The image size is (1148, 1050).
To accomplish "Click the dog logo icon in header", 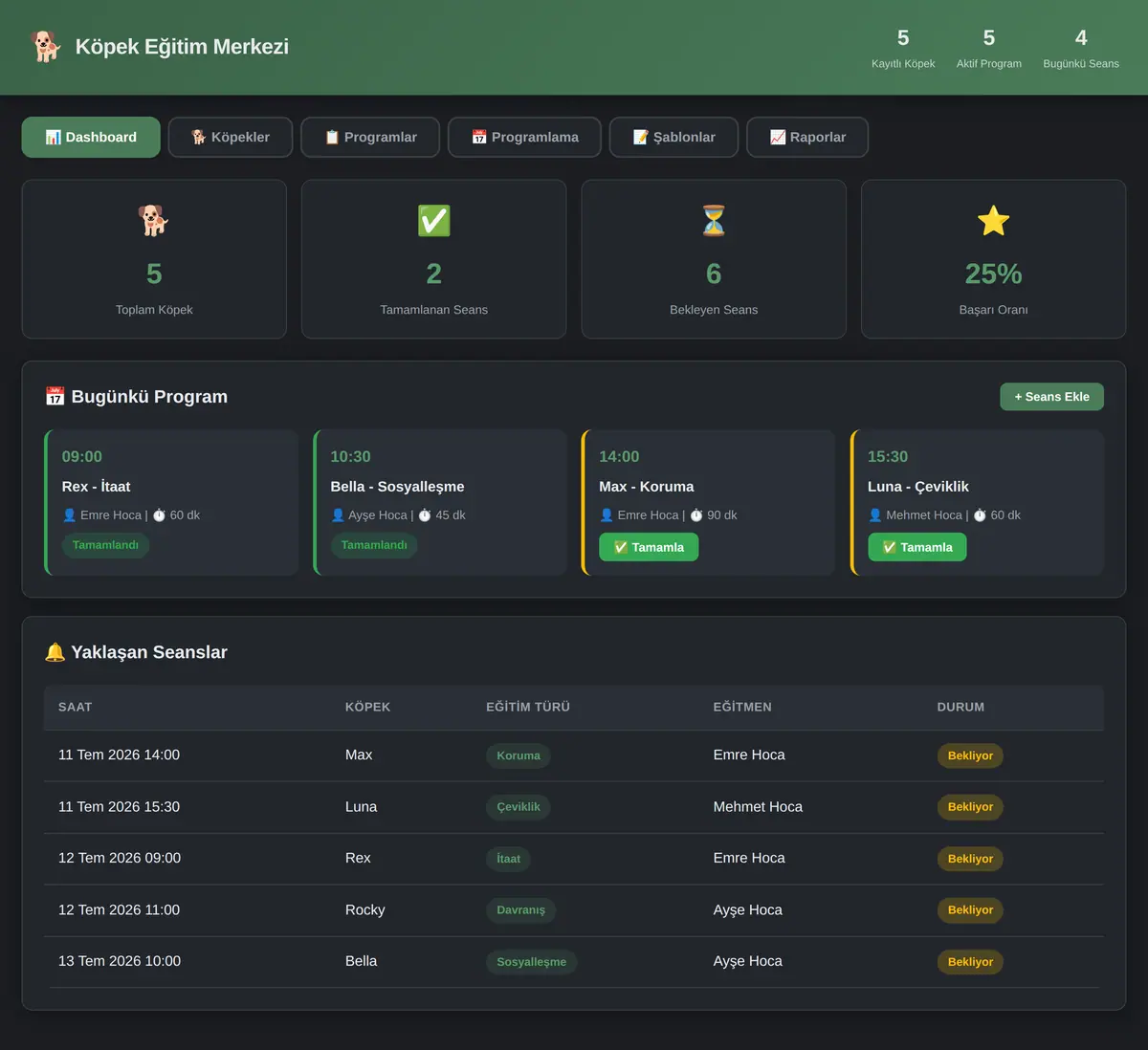I will pos(45,46).
